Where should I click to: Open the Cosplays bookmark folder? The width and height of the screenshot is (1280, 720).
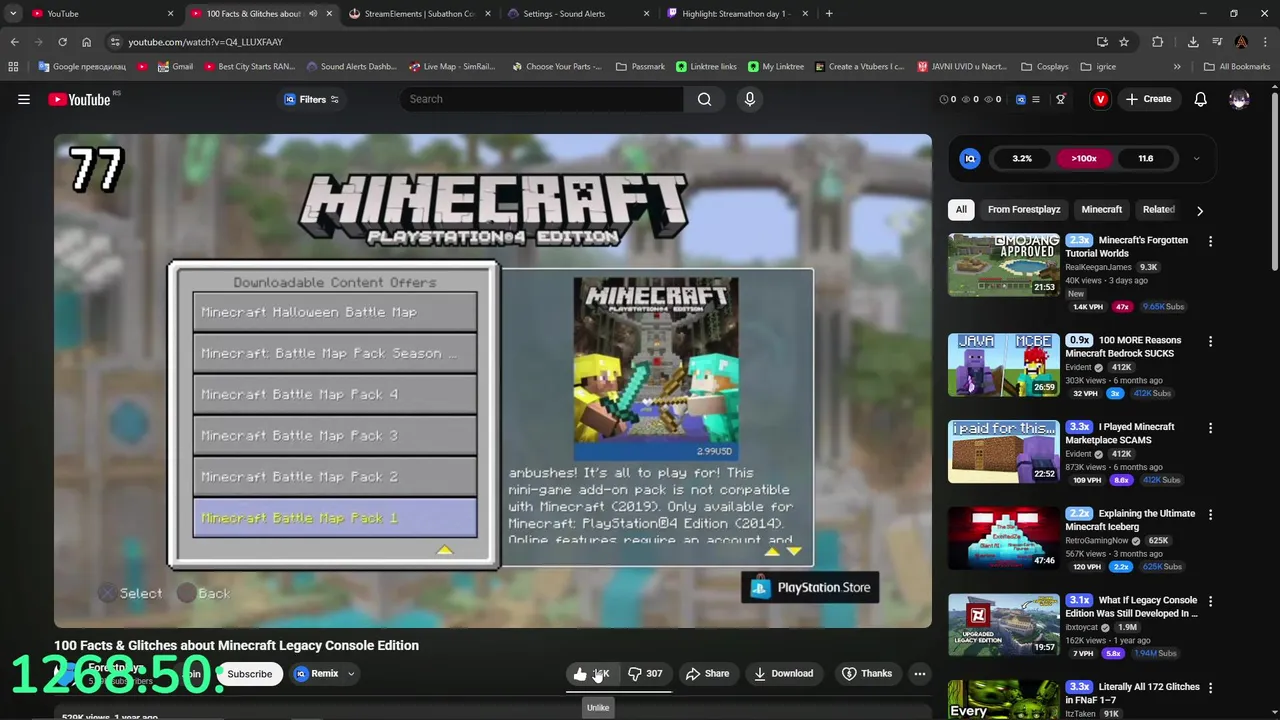[x=1044, y=66]
